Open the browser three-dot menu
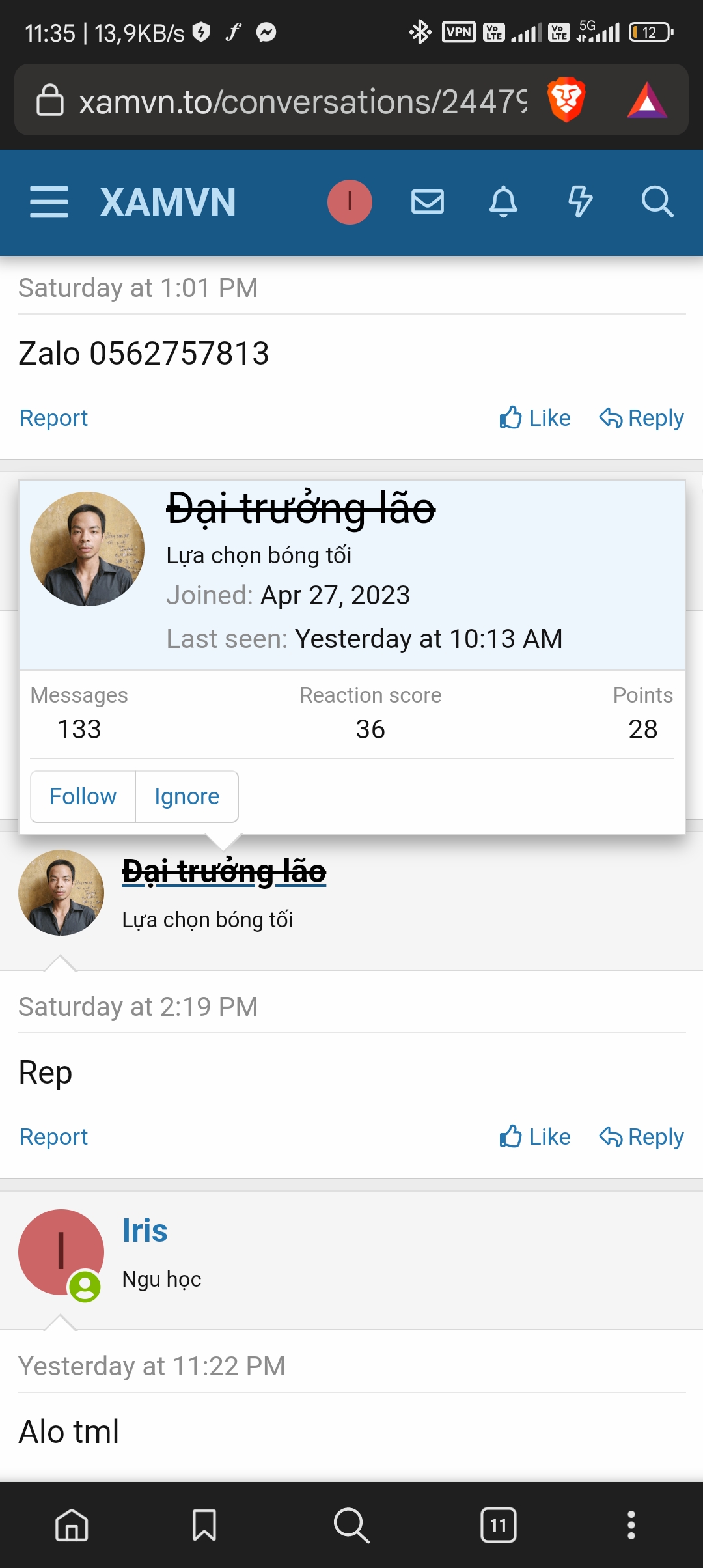Viewport: 703px width, 1568px height. 631,1525
